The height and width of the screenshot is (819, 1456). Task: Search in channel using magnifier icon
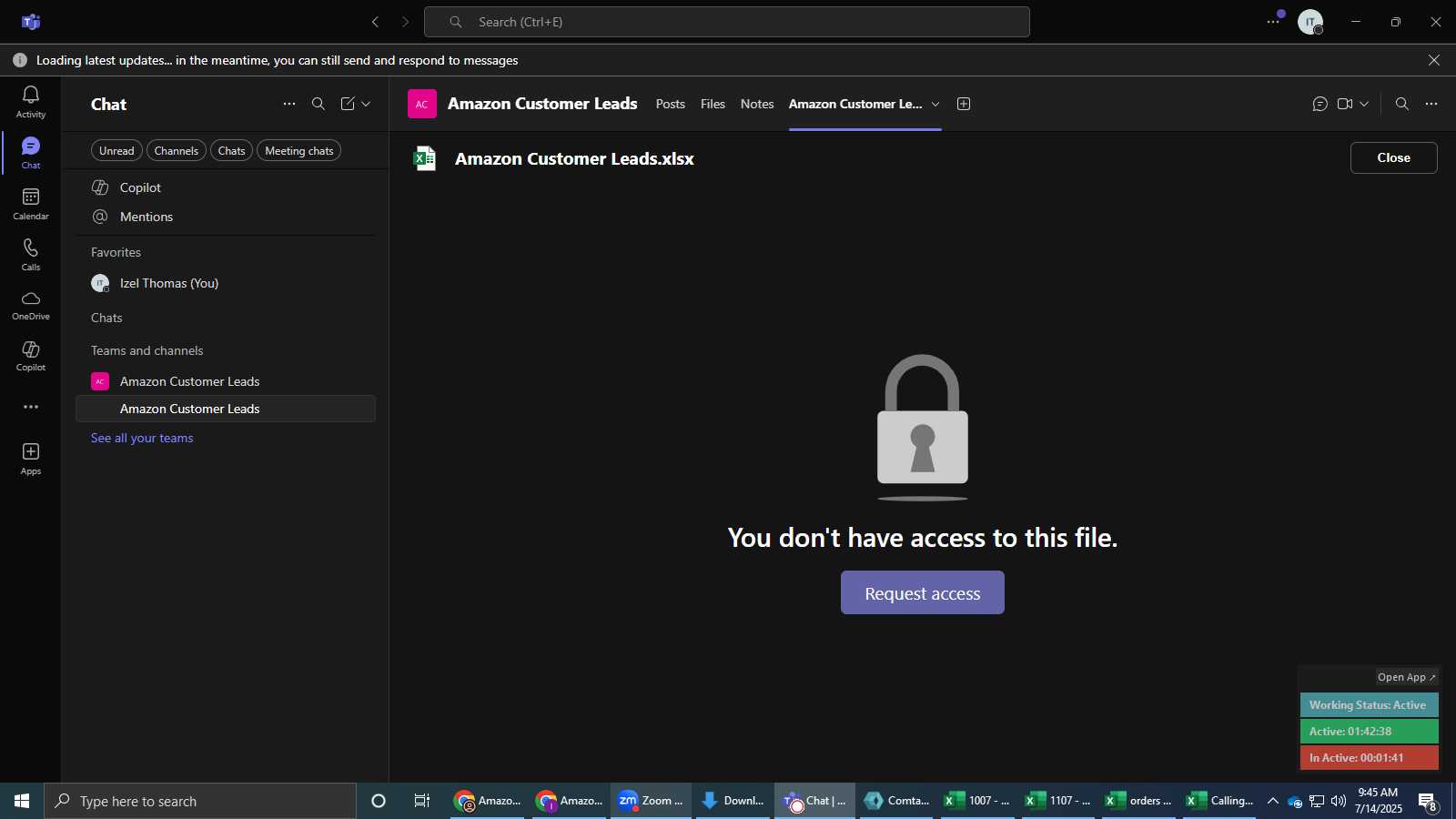1402,104
